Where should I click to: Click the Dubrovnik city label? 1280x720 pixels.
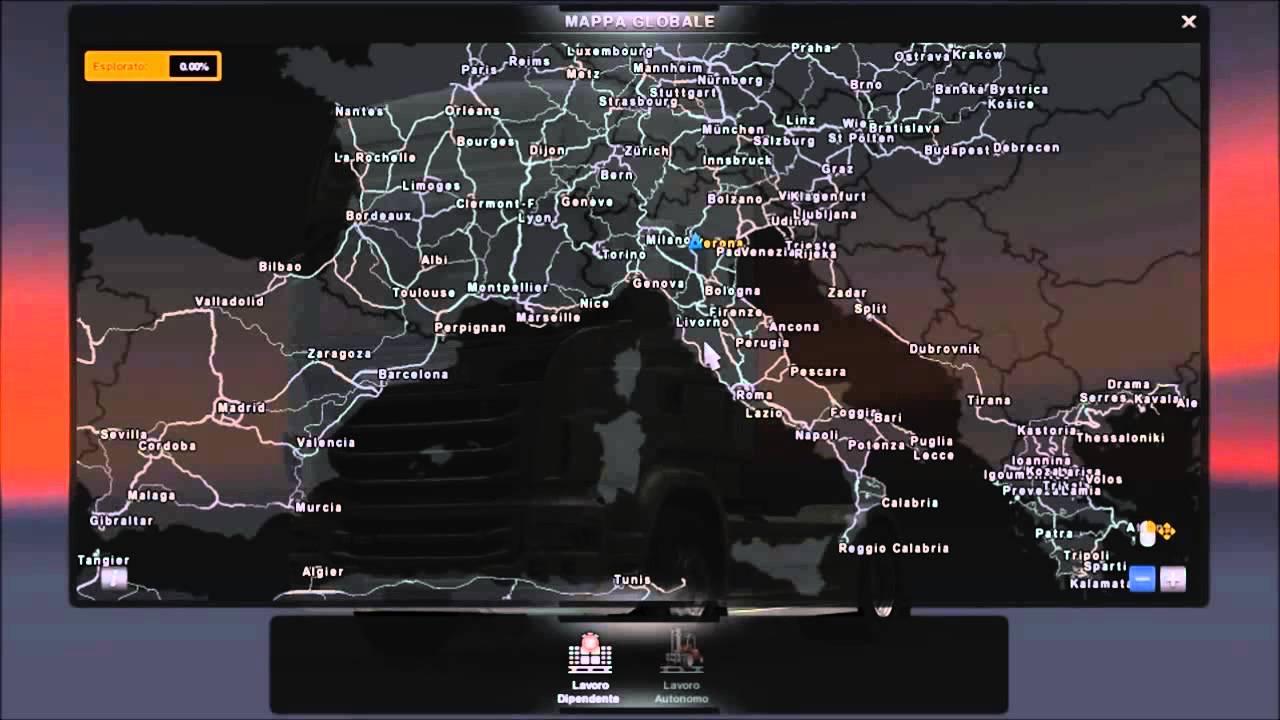click(x=944, y=349)
